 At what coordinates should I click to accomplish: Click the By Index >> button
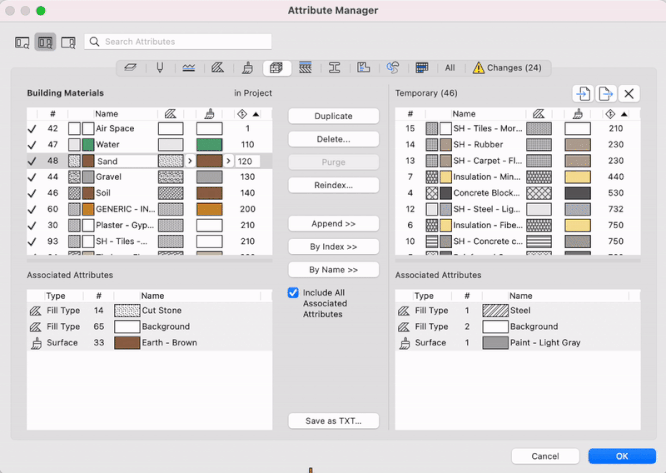coord(333,247)
